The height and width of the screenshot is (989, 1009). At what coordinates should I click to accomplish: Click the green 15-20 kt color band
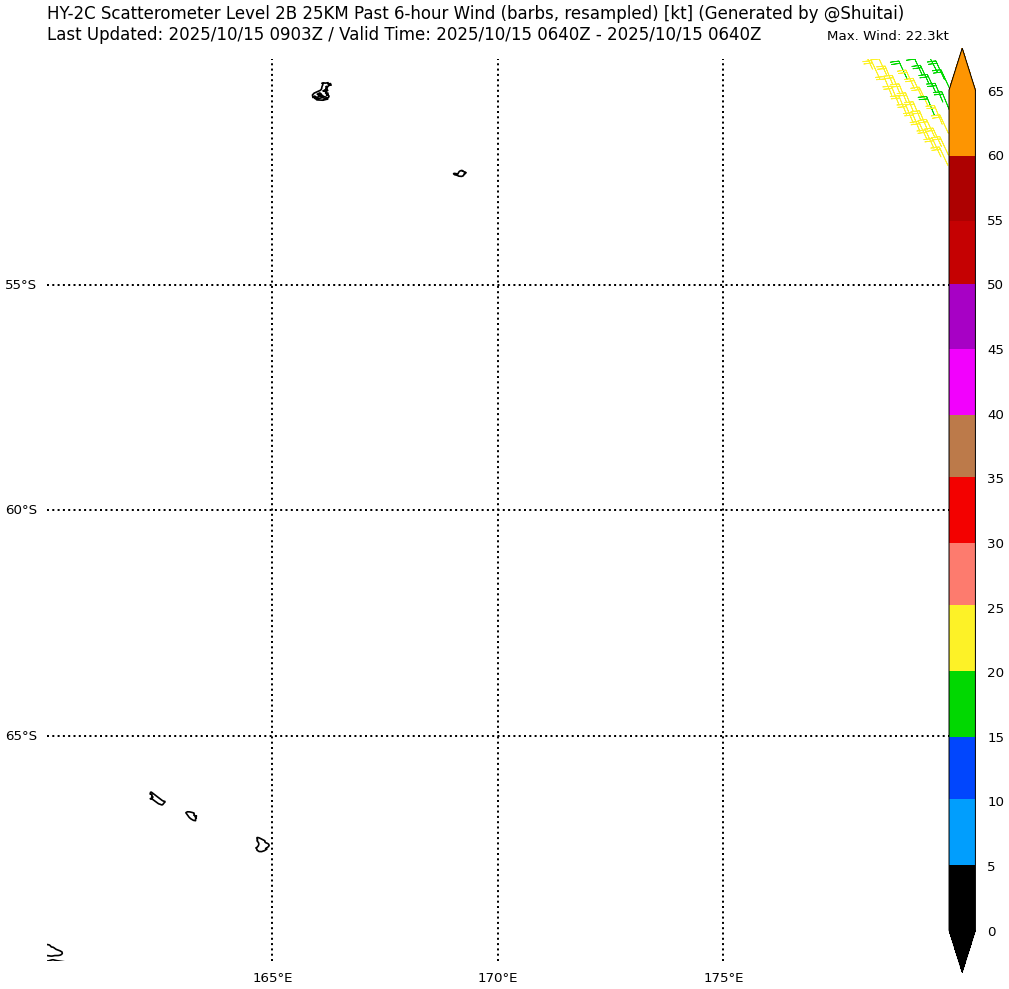point(961,704)
